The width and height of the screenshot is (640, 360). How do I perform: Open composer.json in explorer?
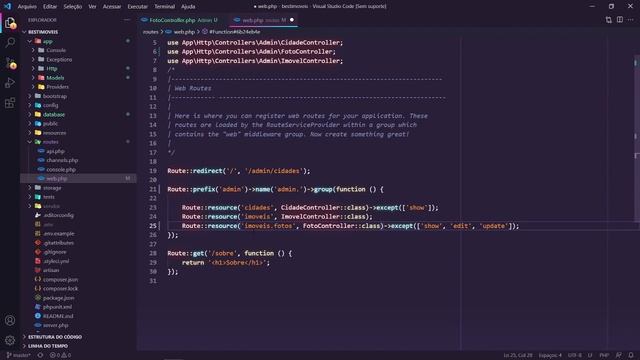[60, 280]
